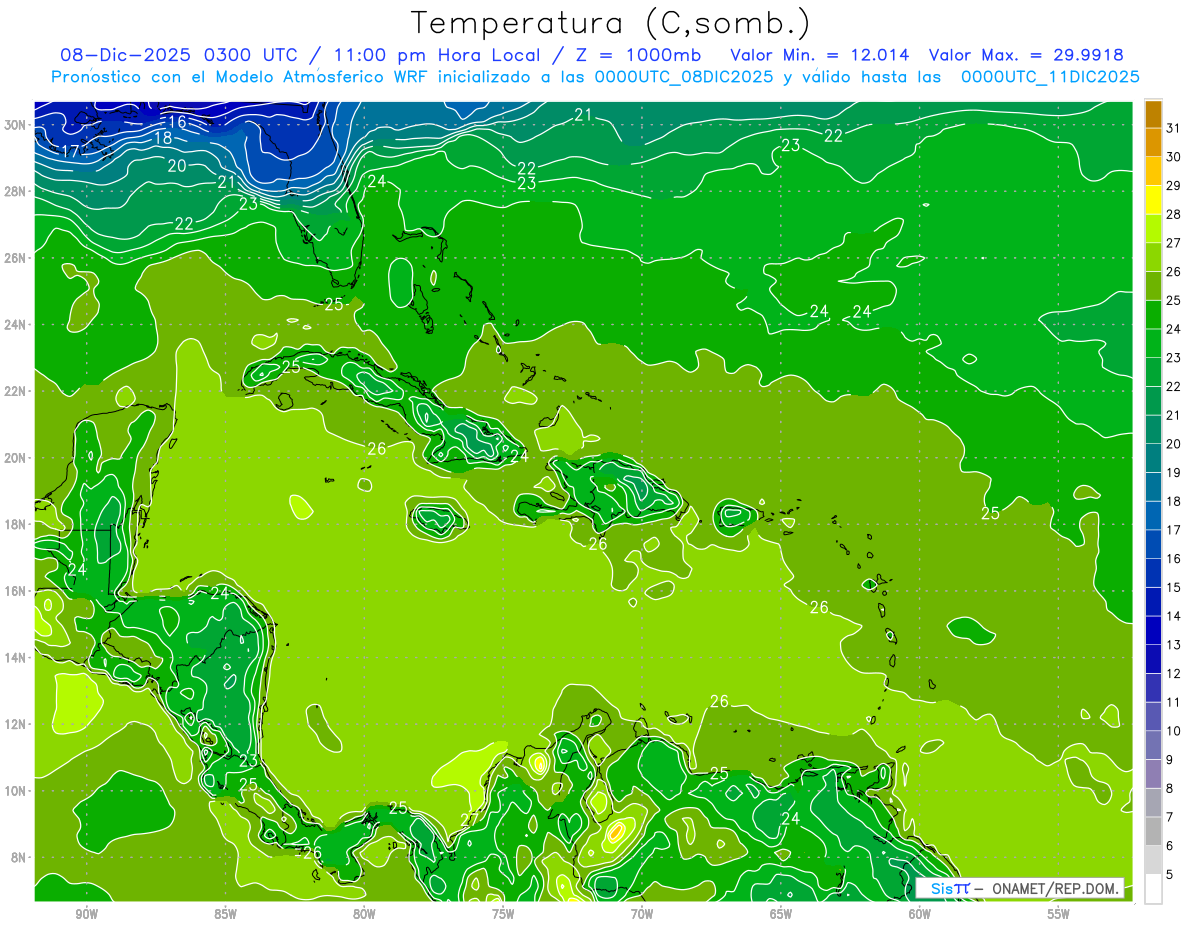Click the map contour label '18'
Image resolution: width=1200 pixels, height=927 pixels.
tap(163, 138)
